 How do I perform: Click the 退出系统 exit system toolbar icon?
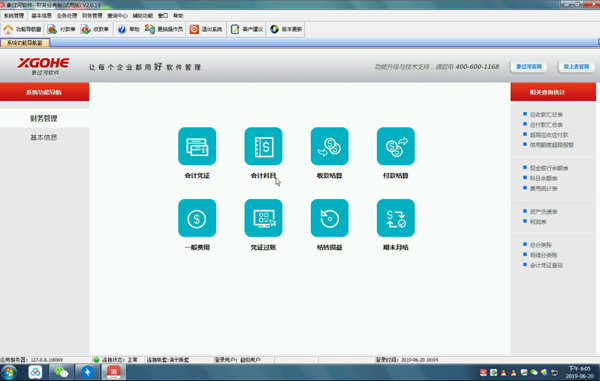(206, 29)
